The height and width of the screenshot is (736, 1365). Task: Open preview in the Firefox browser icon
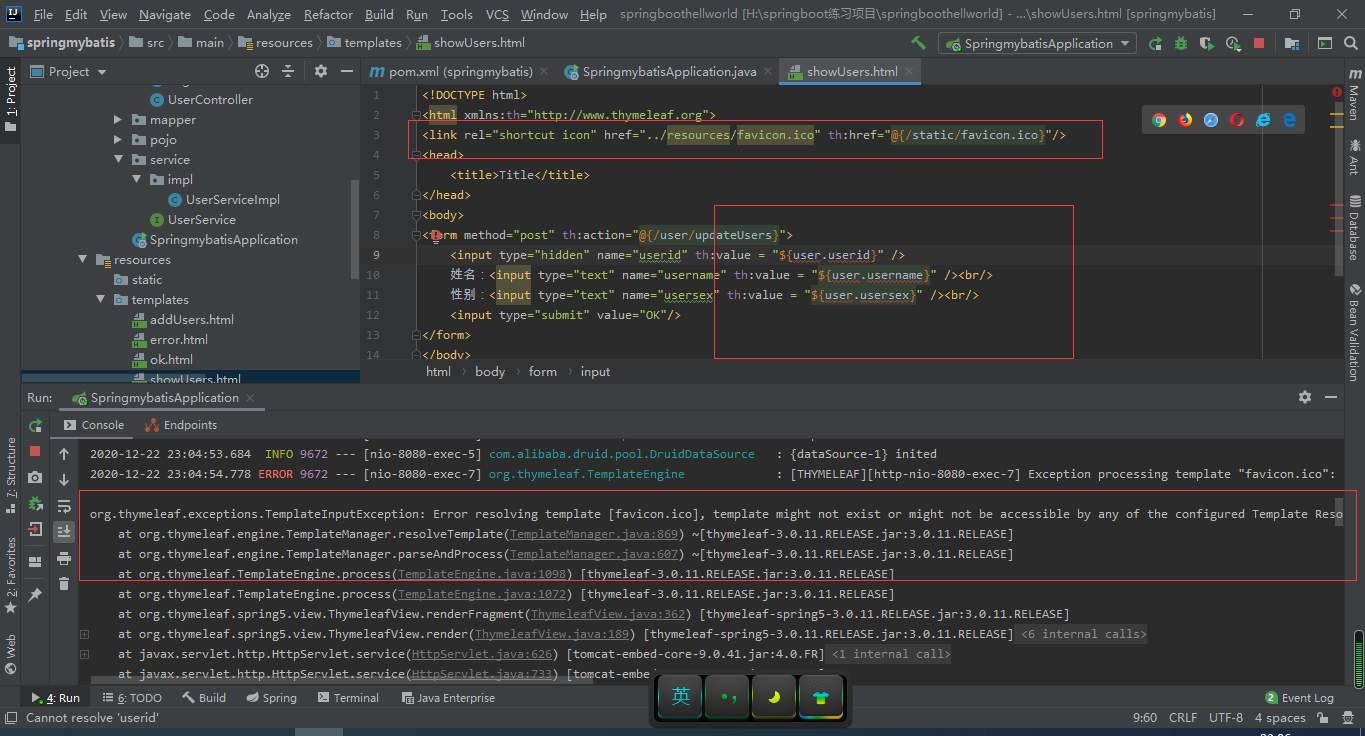point(1185,120)
